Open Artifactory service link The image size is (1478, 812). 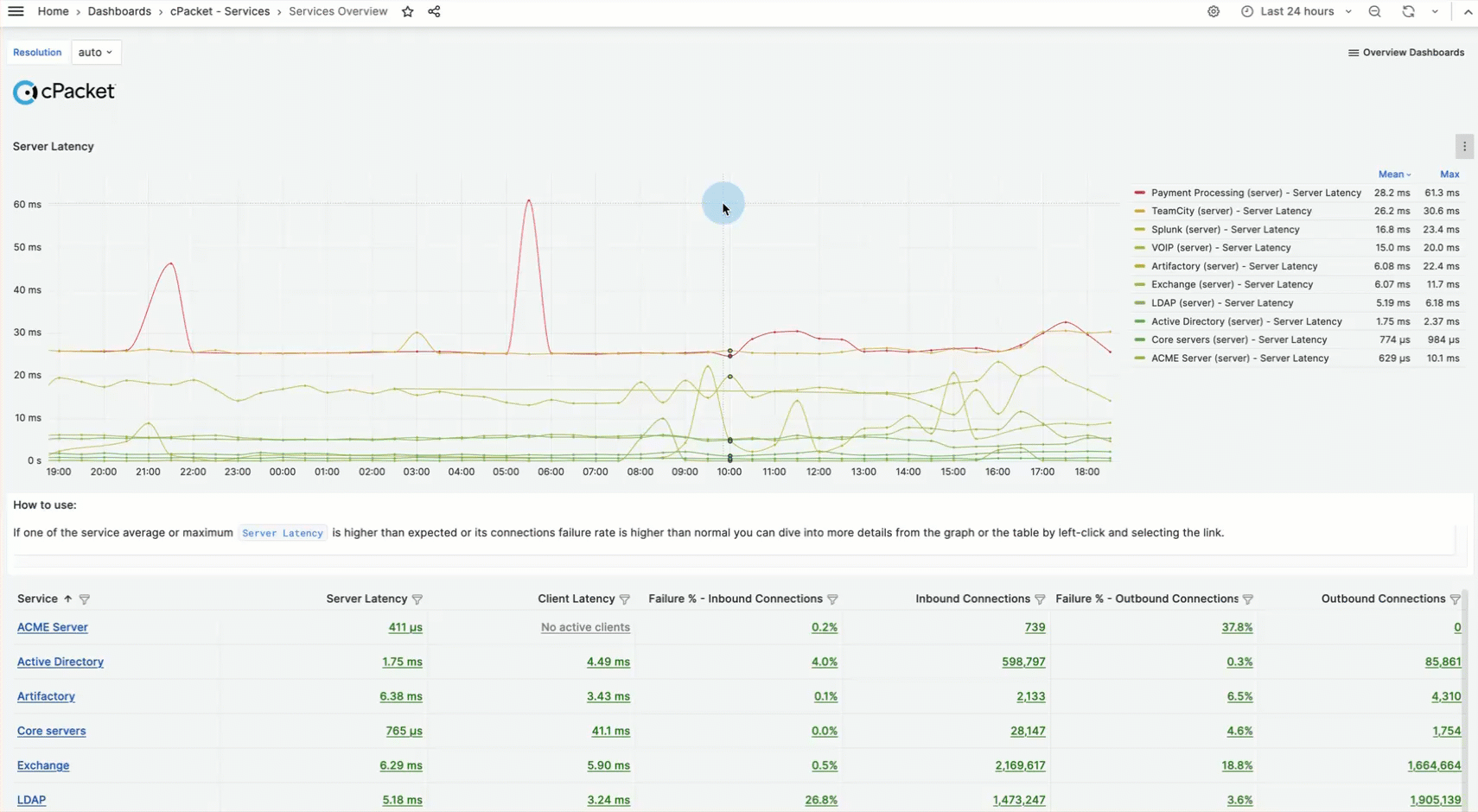(x=46, y=696)
